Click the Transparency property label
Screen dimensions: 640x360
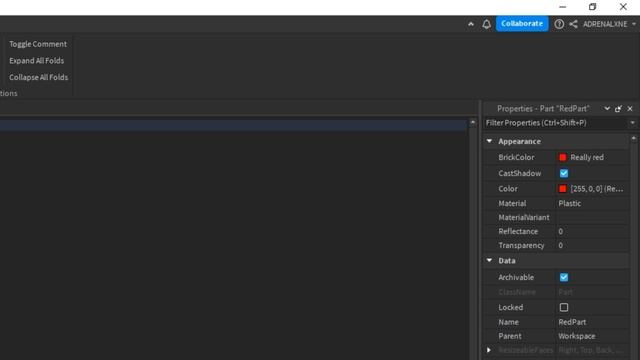[521, 245]
